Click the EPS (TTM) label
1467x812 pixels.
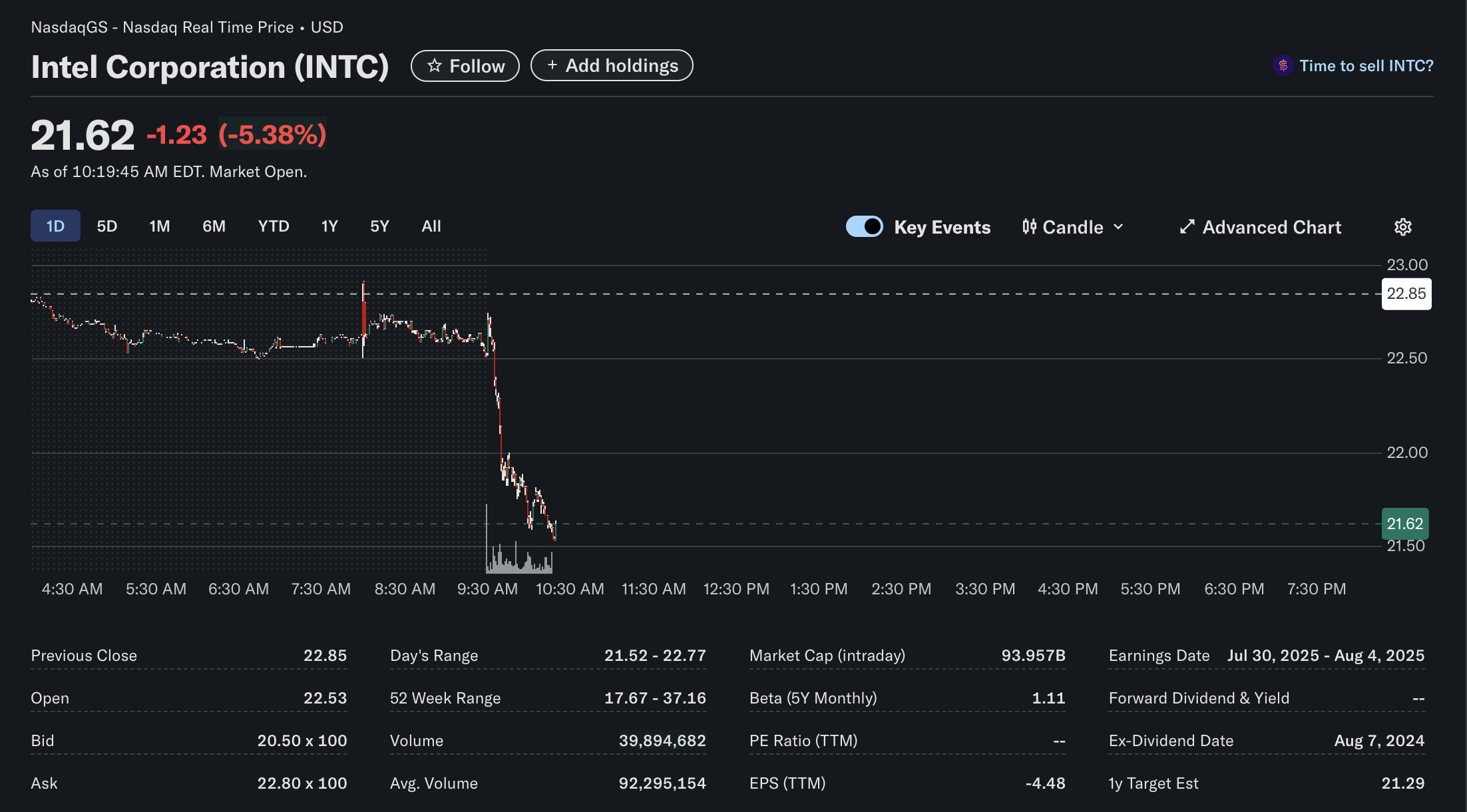point(787,783)
